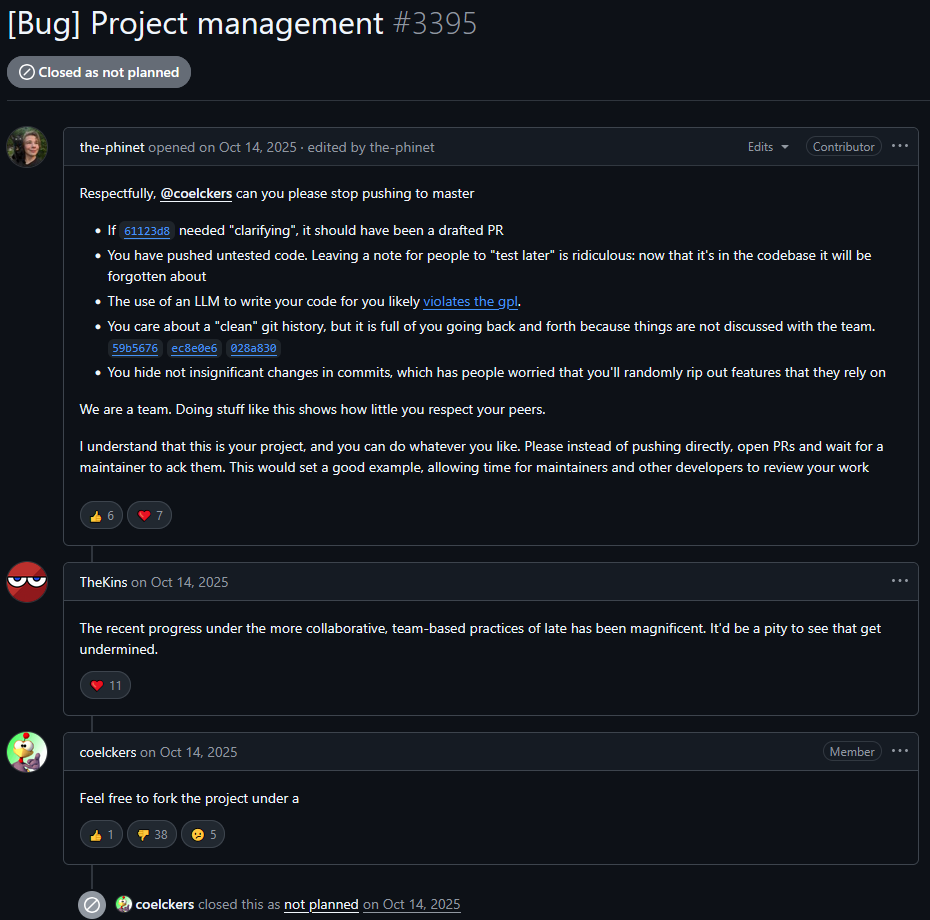The width and height of the screenshot is (930, 920).
Task: Open the "on Oct 14, 2025" closed timestamp link
Action: click(x=411, y=904)
